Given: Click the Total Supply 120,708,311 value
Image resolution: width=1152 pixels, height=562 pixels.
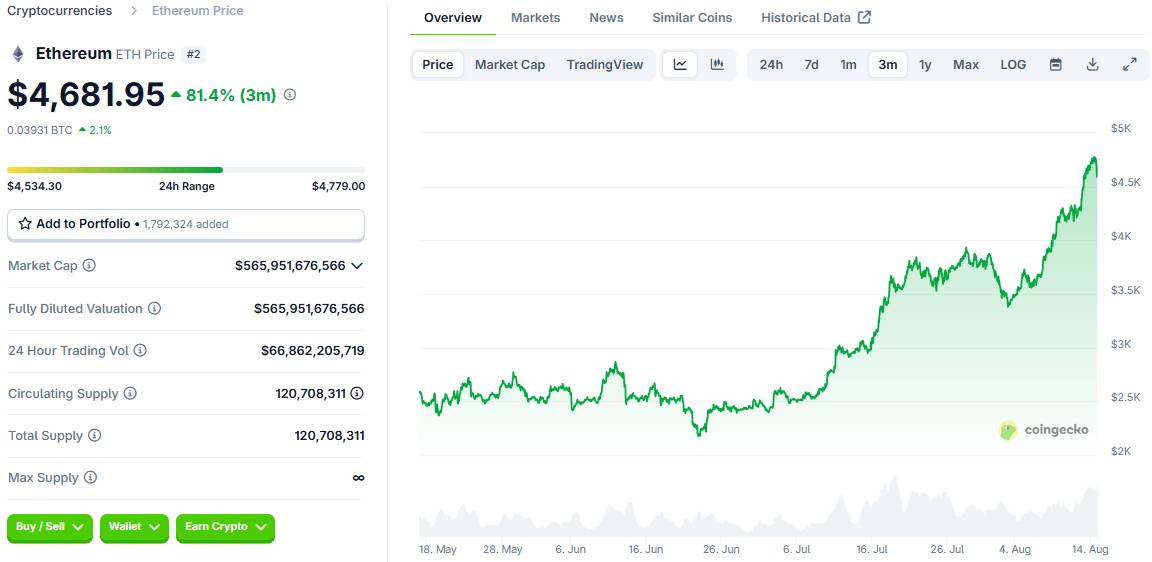Looking at the screenshot, I should tap(329, 436).
